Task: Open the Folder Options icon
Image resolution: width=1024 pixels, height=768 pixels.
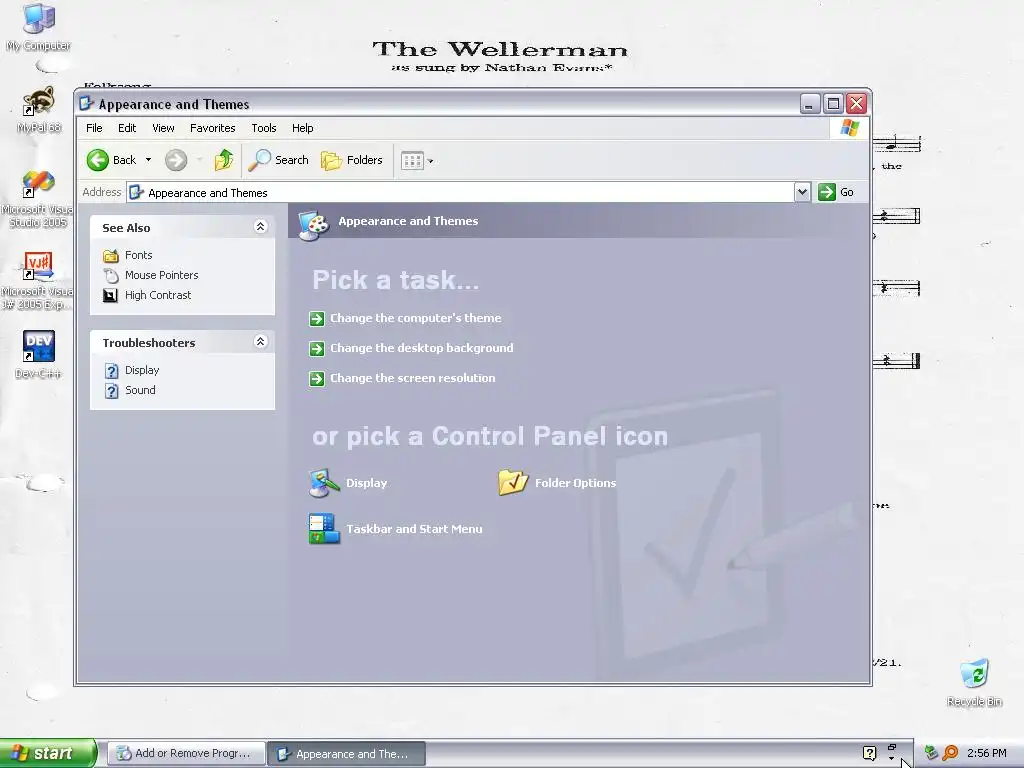Action: click(513, 483)
